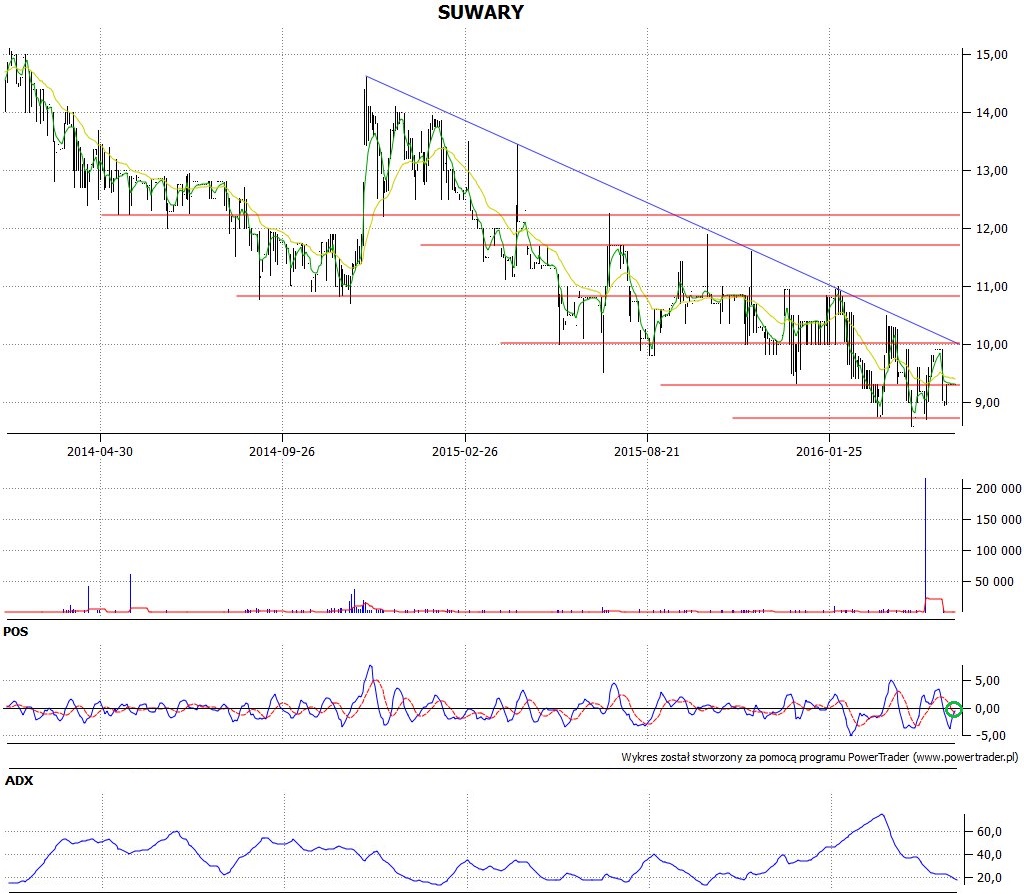Click the 13,00 price axis label

point(992,171)
